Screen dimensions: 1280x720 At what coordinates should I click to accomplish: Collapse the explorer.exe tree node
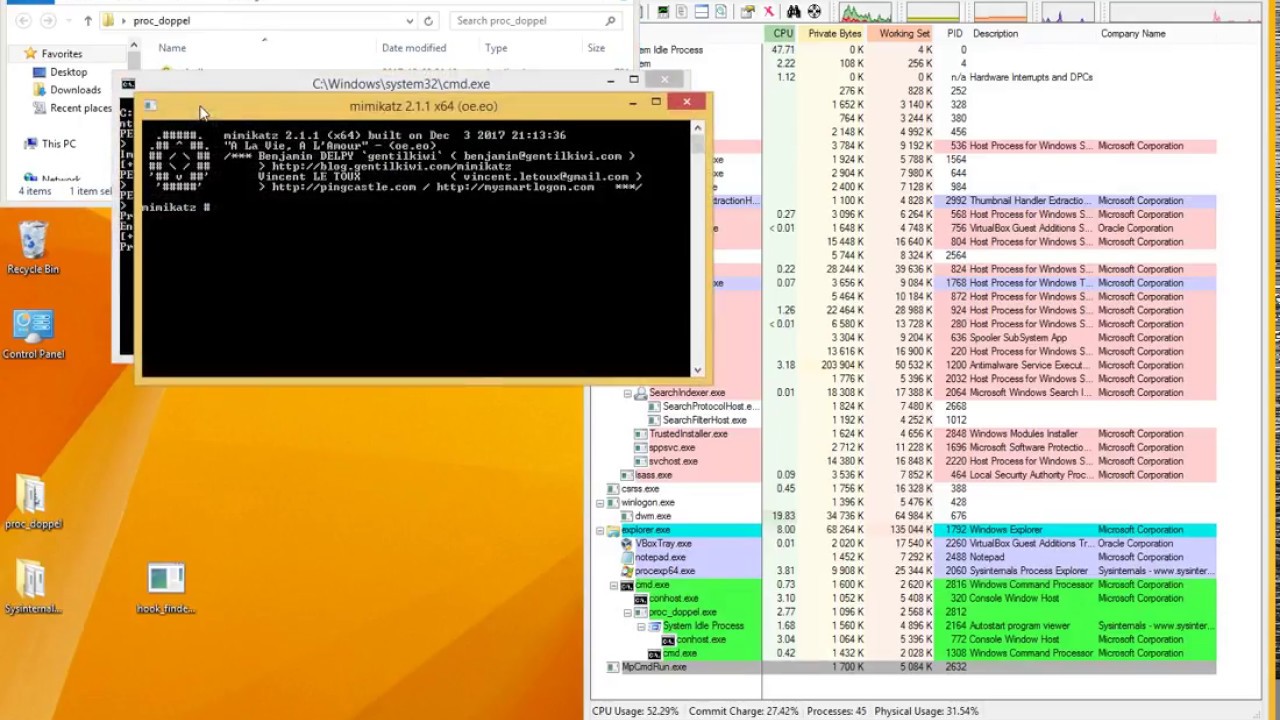click(599, 530)
